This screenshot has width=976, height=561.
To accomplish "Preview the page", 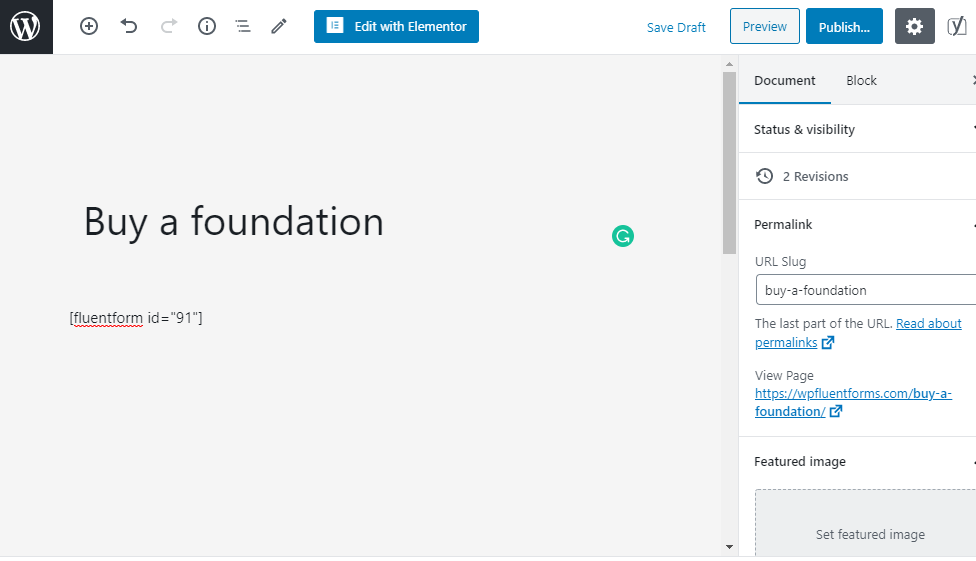I will [x=764, y=26].
